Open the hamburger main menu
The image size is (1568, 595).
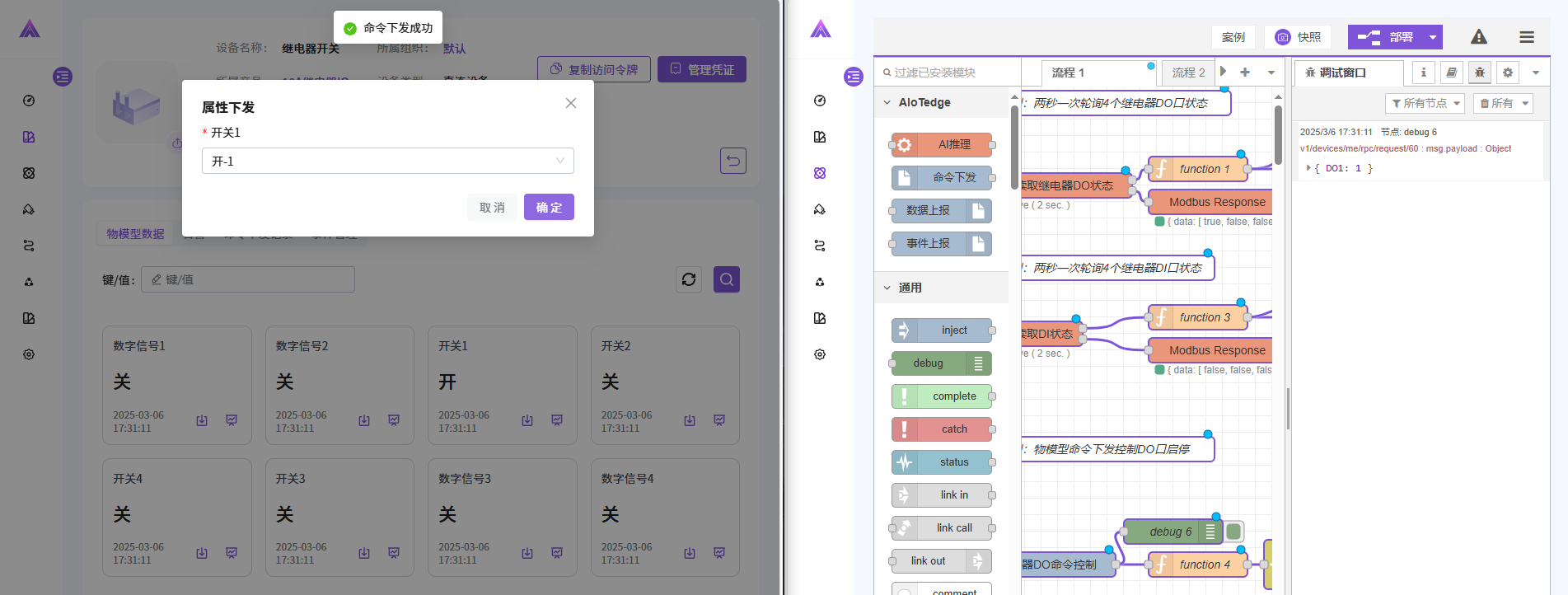pyautogui.click(x=1527, y=37)
